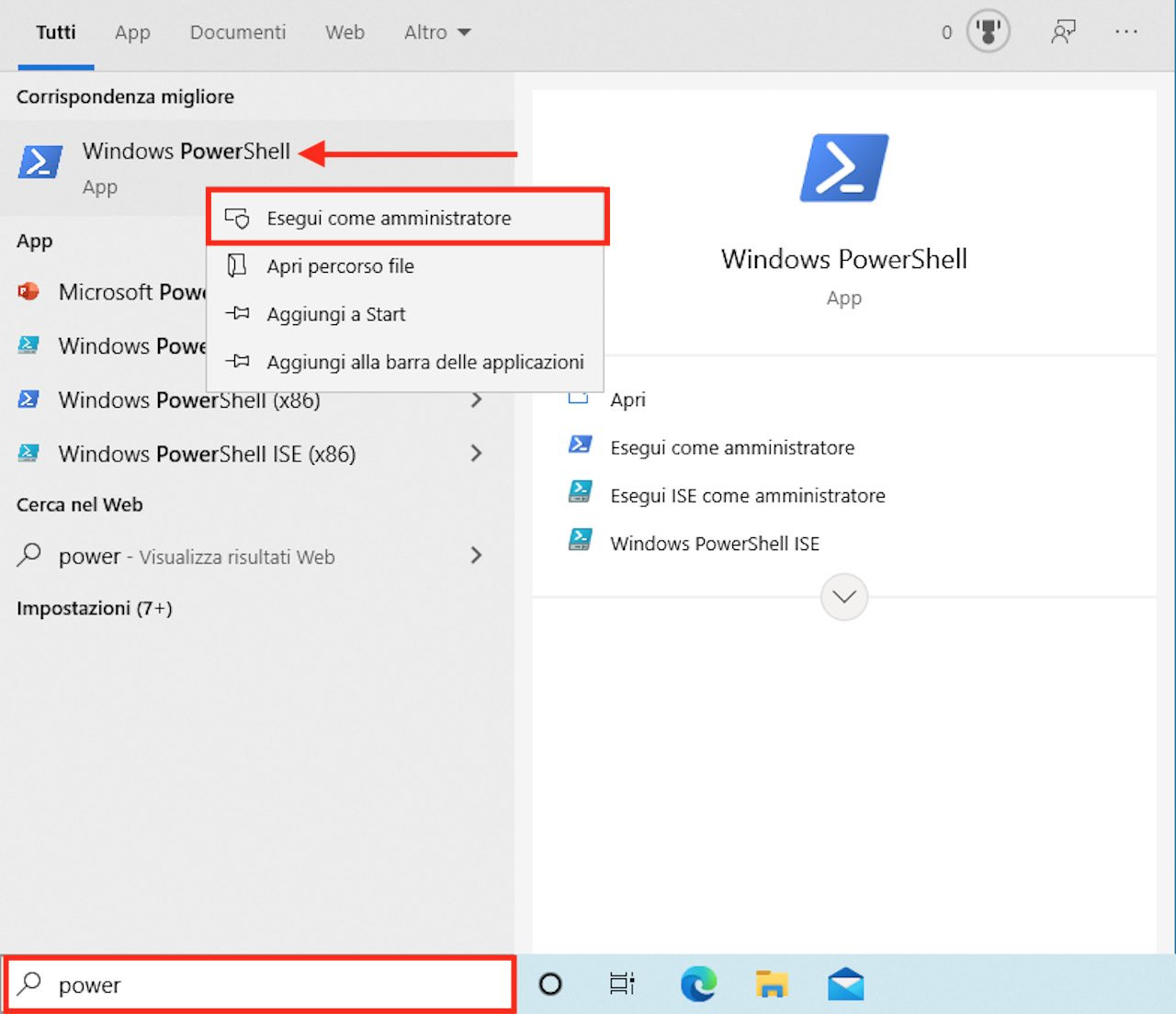Expand the Altro filter dropdown
This screenshot has width=1176, height=1014.
[x=437, y=32]
